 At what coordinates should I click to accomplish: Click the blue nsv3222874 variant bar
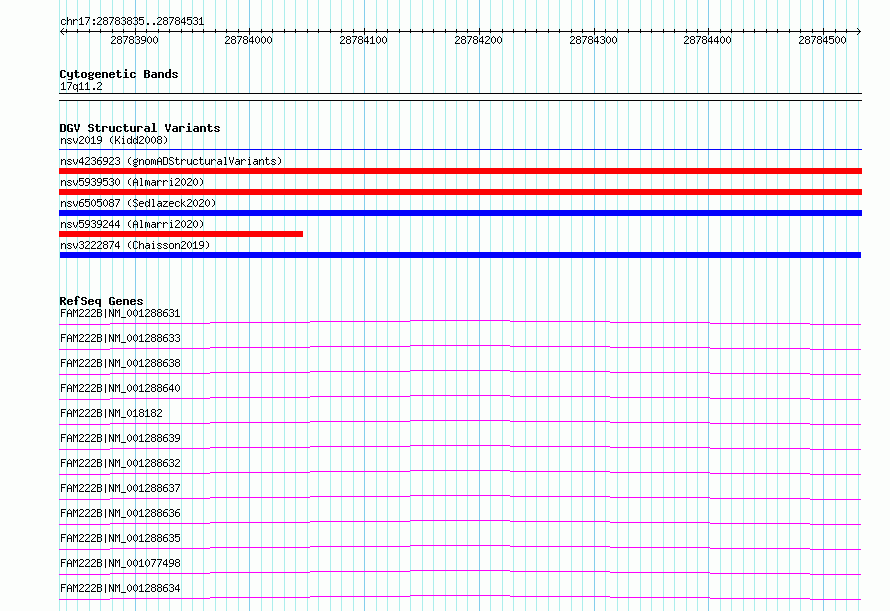point(460,255)
